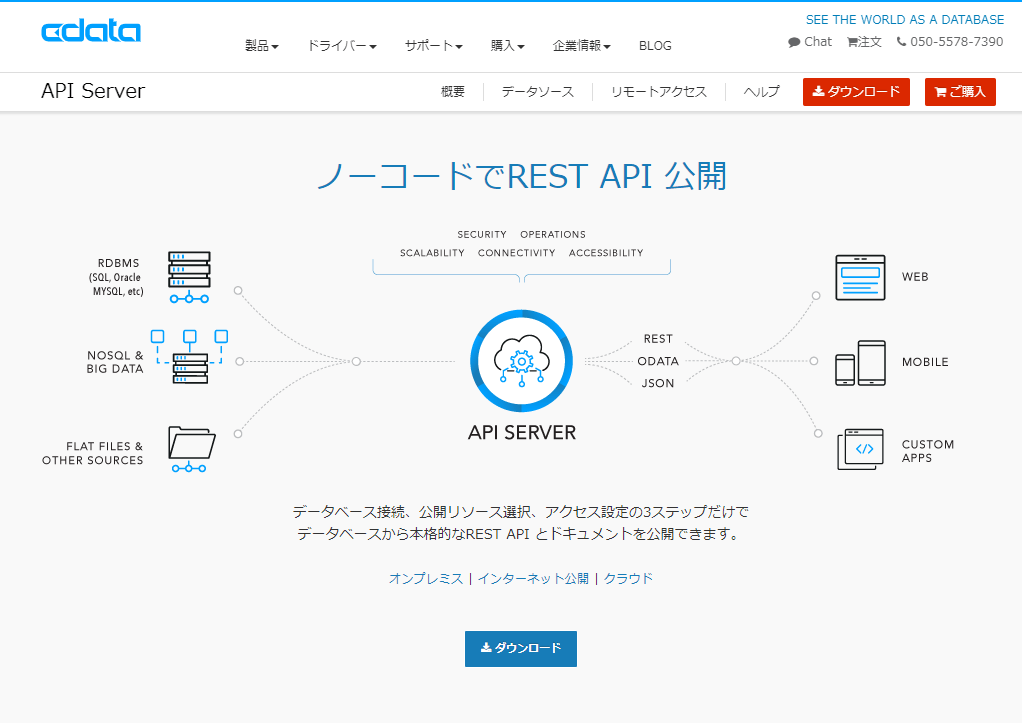The height and width of the screenshot is (723, 1022).
Task: Click the FLAT FILES & OTHER SOURCES label
Action: pyautogui.click(x=93, y=453)
